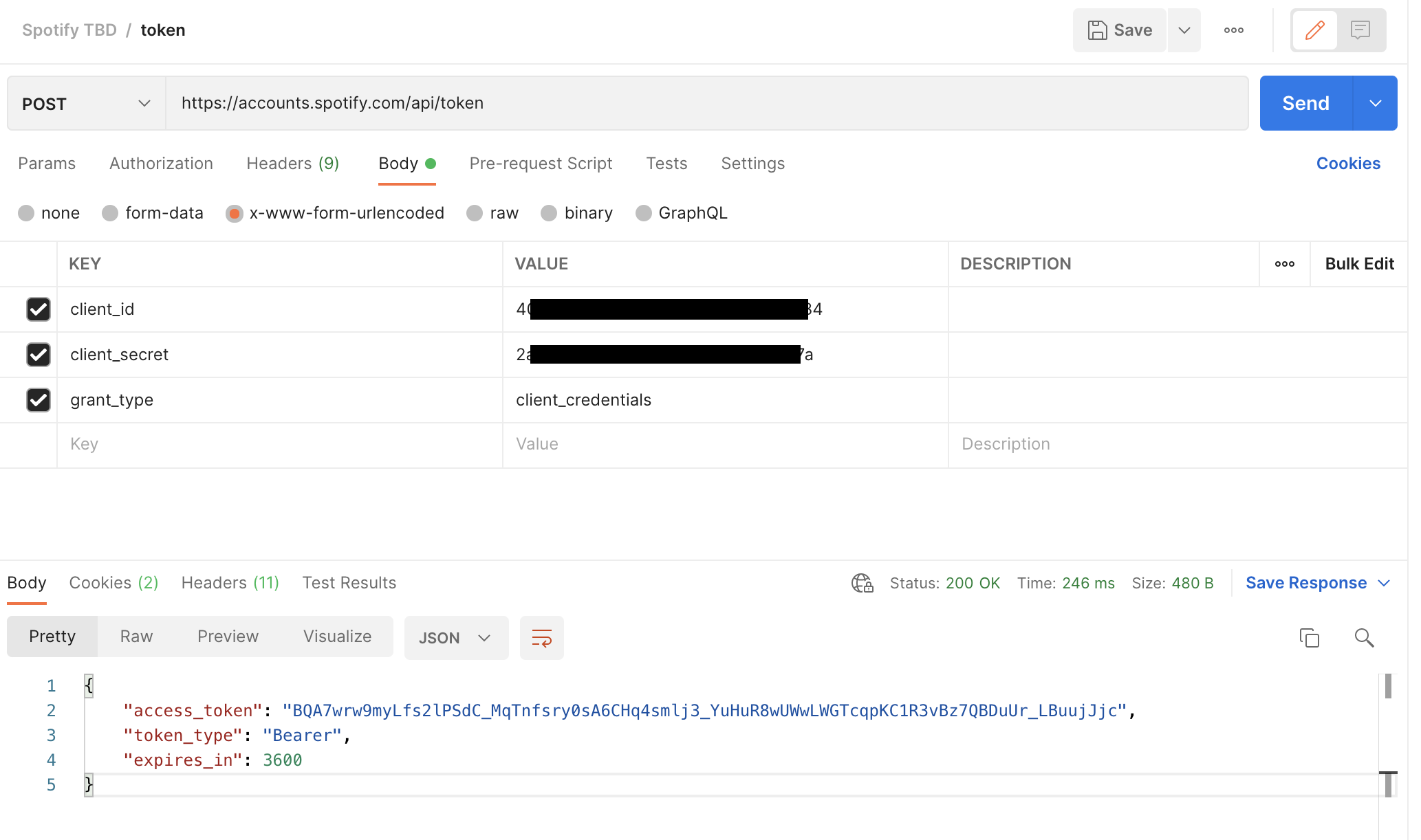Open the table column options three-dot icon
Screen dimensions: 1421x840
1285,264
